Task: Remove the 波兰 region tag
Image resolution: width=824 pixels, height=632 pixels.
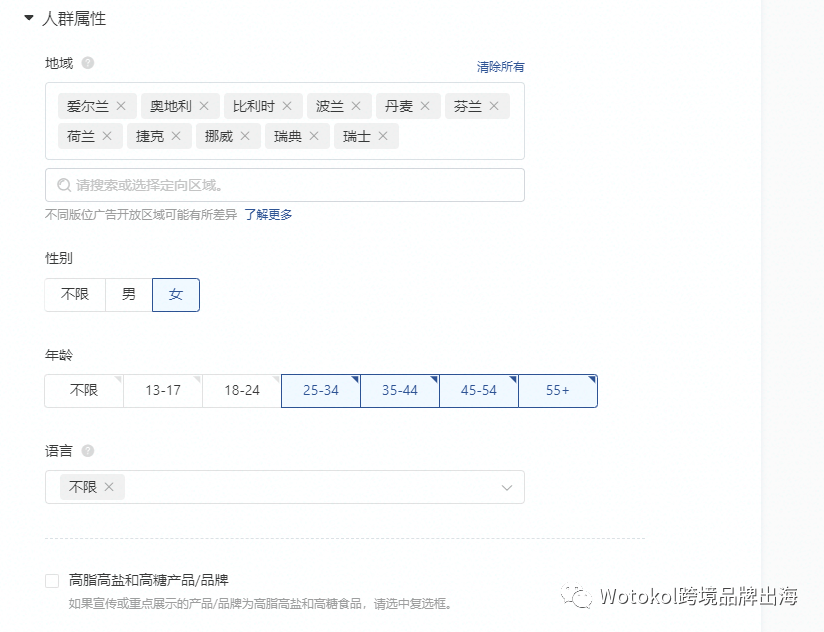Action: (x=356, y=106)
